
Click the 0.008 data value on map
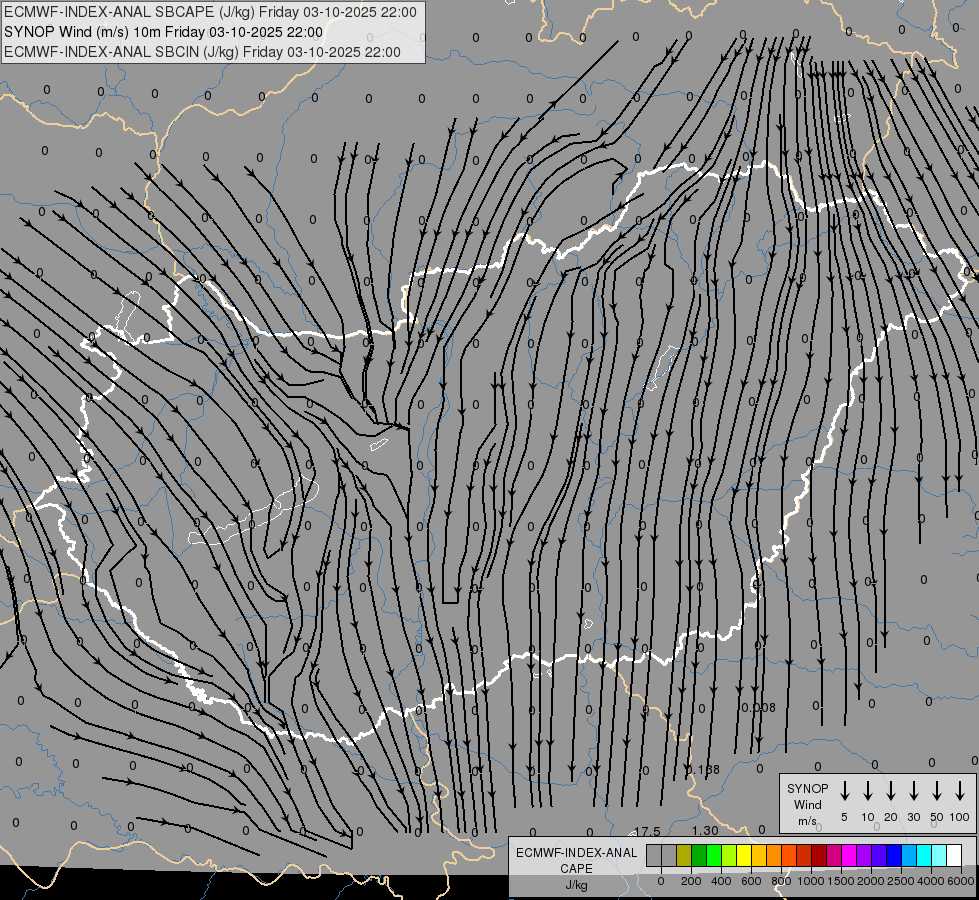point(758,707)
